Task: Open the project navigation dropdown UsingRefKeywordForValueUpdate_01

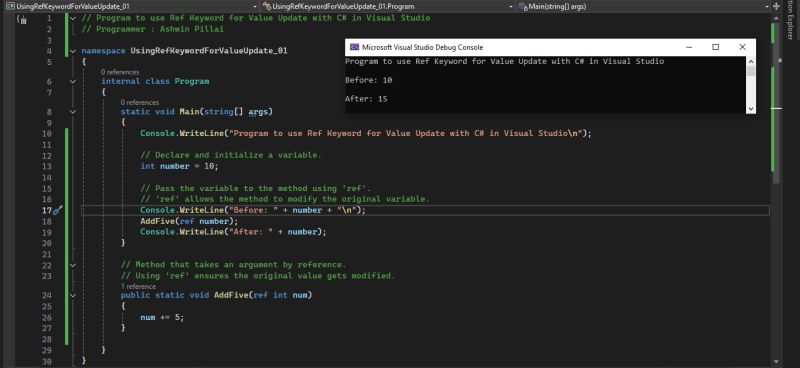Action: tap(131, 7)
